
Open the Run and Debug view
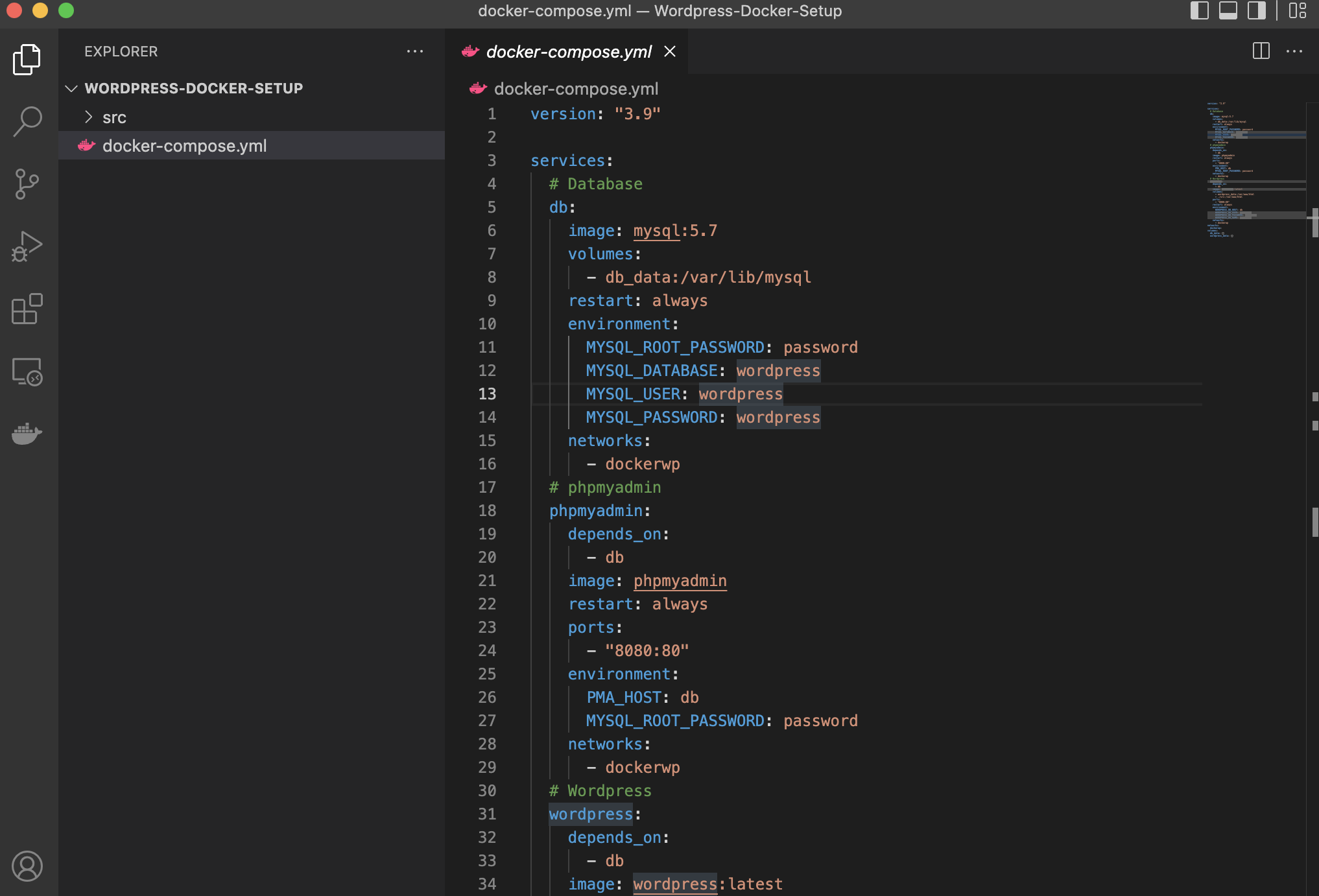coord(27,246)
